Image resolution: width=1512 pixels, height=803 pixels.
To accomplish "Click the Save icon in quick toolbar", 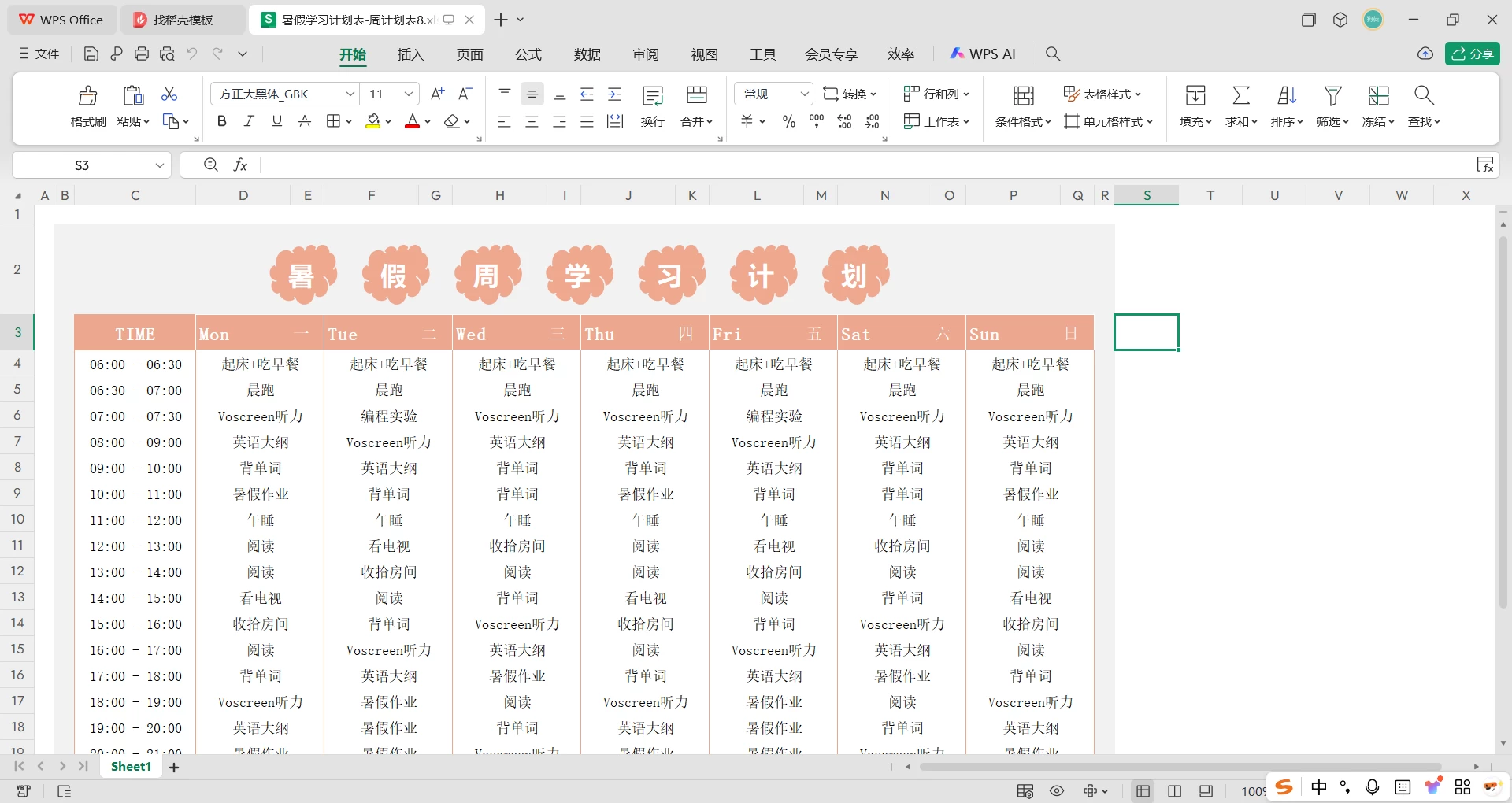I will tap(91, 54).
